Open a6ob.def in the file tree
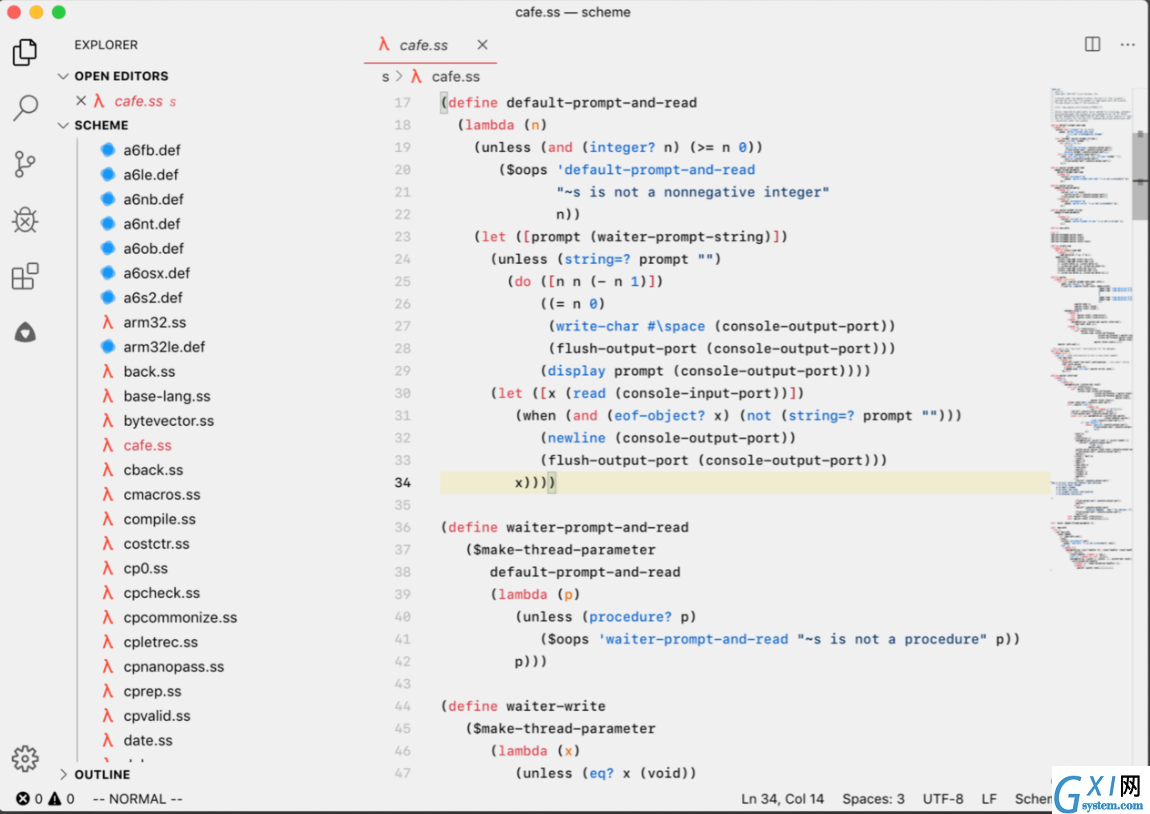The height and width of the screenshot is (814, 1150). pos(153,249)
